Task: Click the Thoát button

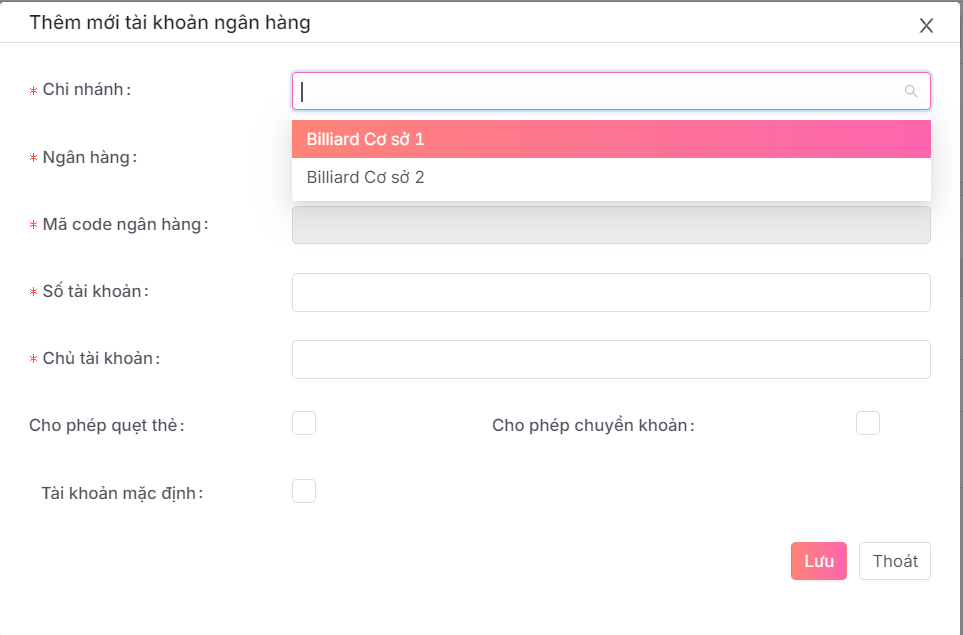Action: click(894, 561)
